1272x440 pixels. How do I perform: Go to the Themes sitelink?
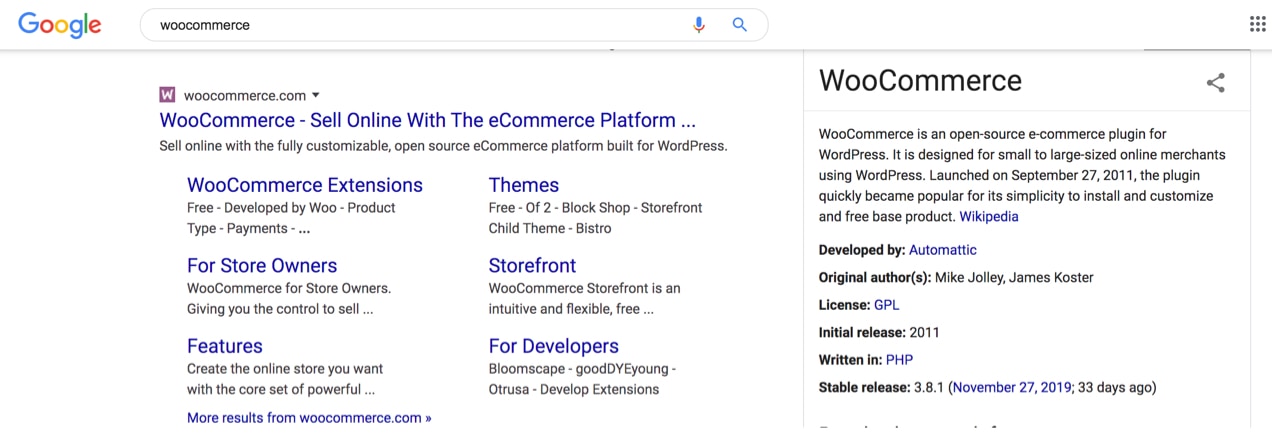523,185
